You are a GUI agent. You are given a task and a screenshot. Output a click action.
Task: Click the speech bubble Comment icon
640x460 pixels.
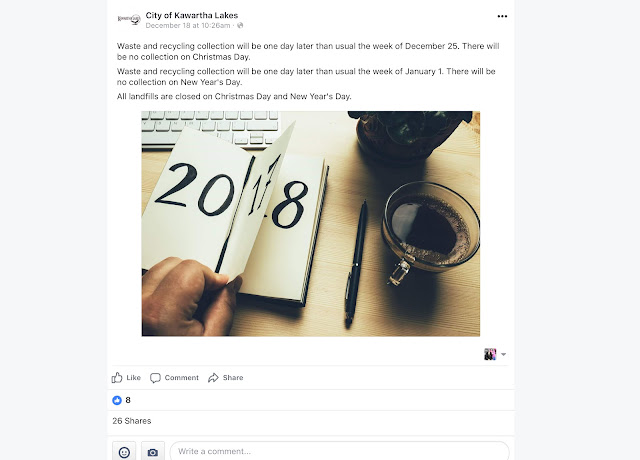[x=155, y=378]
